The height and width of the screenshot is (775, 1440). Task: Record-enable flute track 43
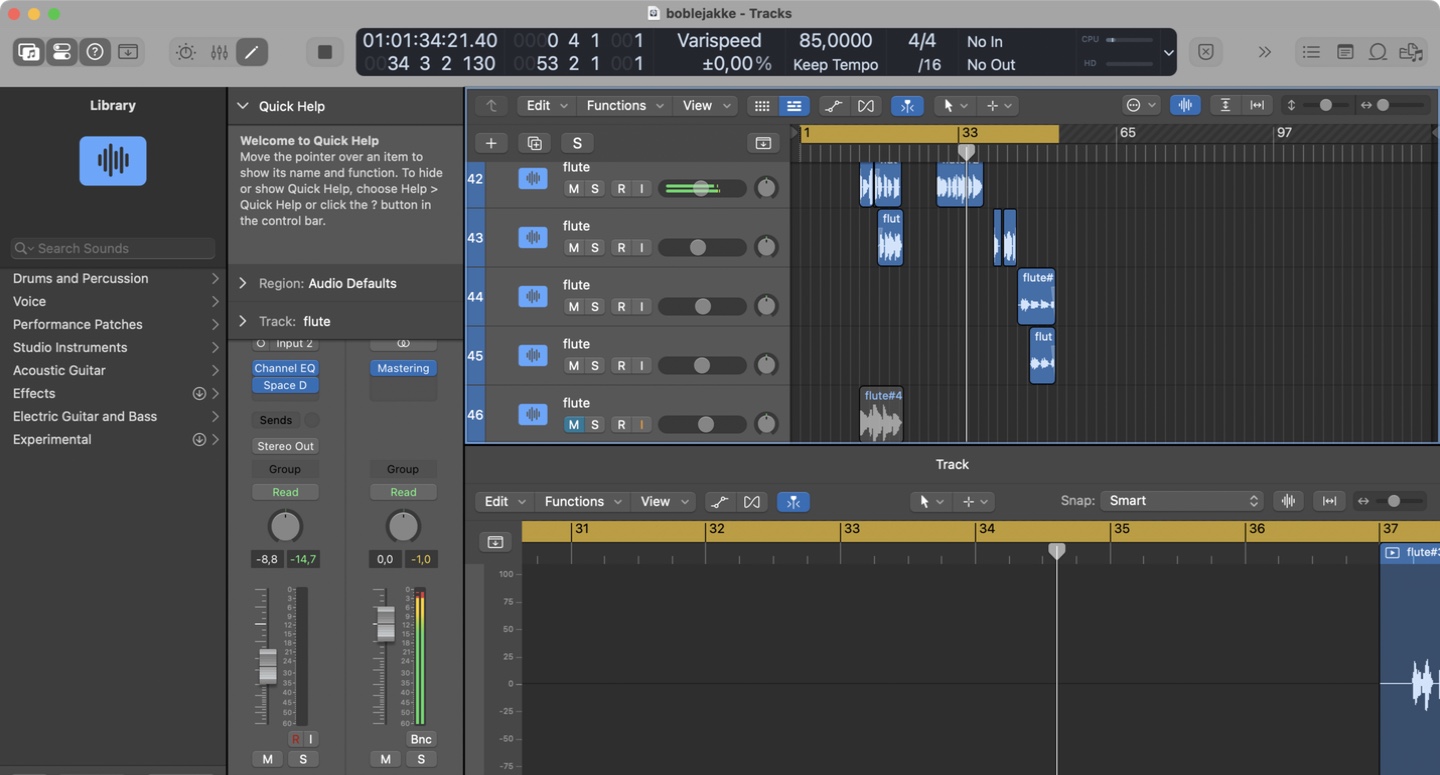[x=621, y=248]
